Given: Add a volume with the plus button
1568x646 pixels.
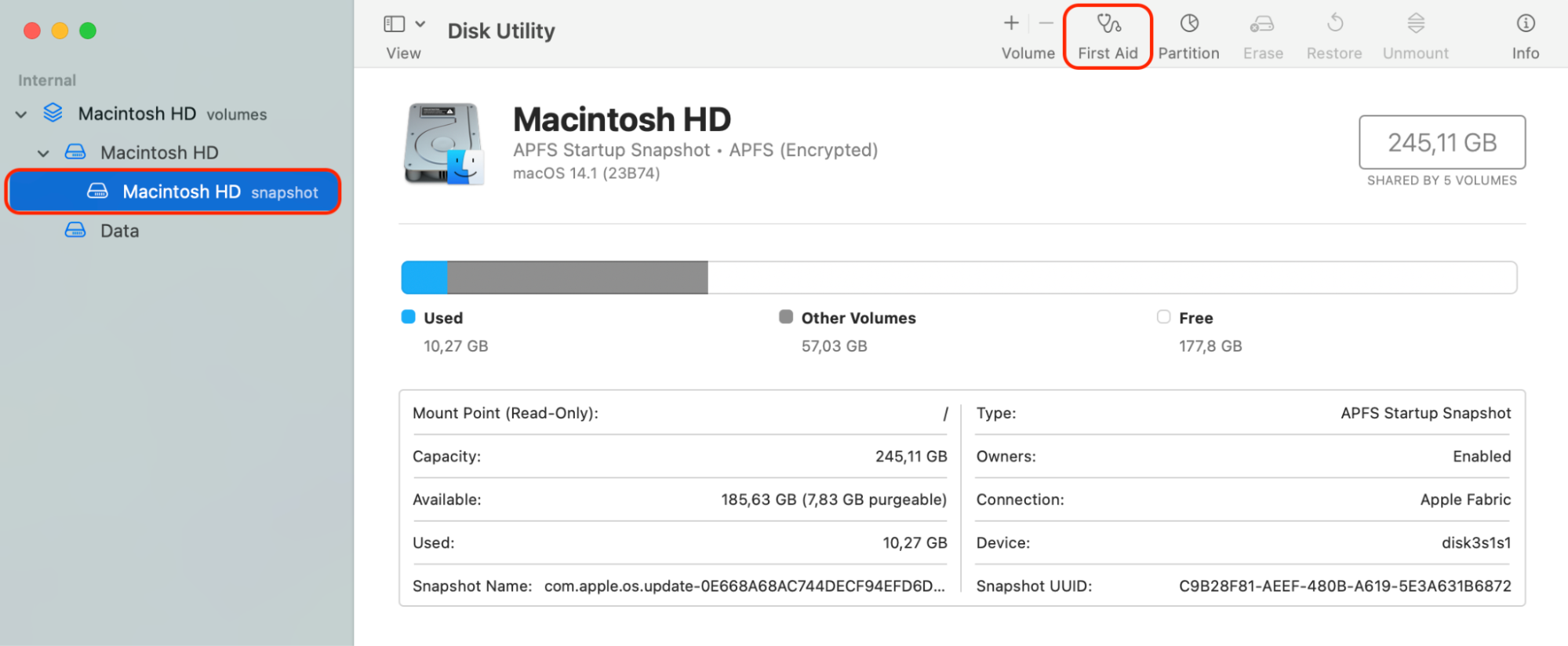Looking at the screenshot, I should coord(1011,24).
